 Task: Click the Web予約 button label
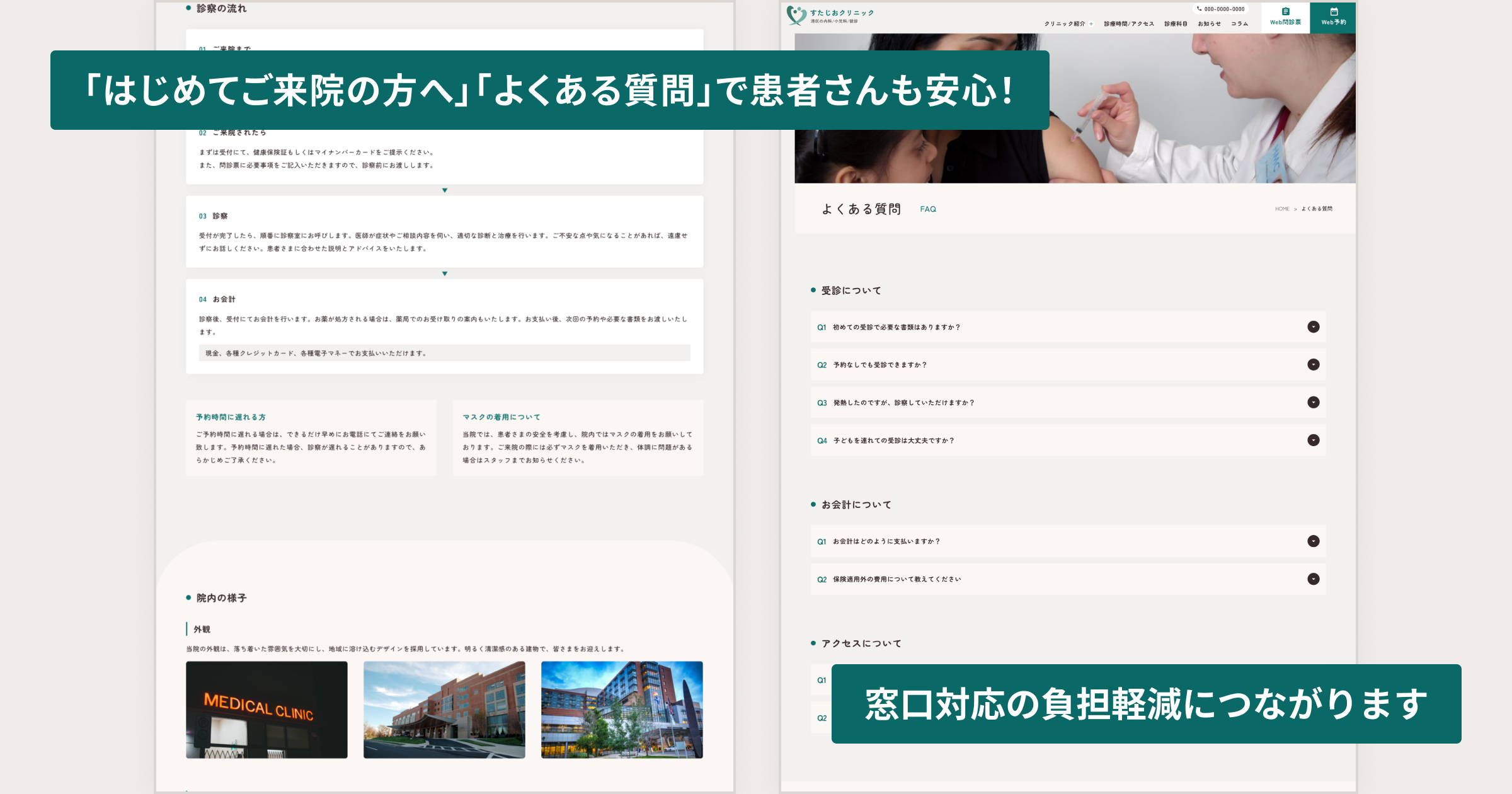(1334, 22)
